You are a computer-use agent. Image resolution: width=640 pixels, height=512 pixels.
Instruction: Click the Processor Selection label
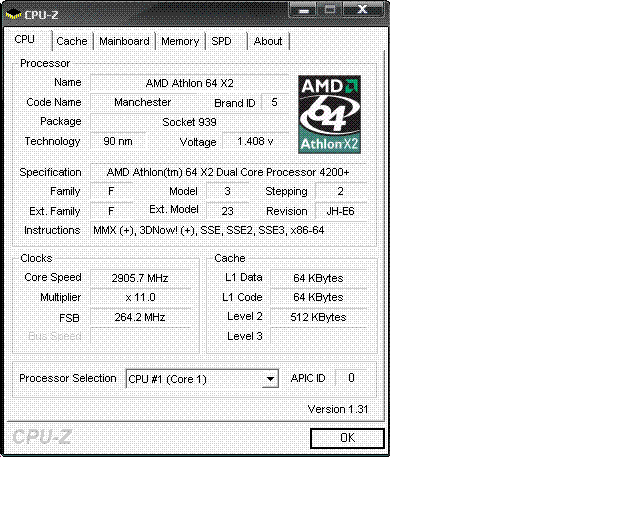tap(68, 378)
